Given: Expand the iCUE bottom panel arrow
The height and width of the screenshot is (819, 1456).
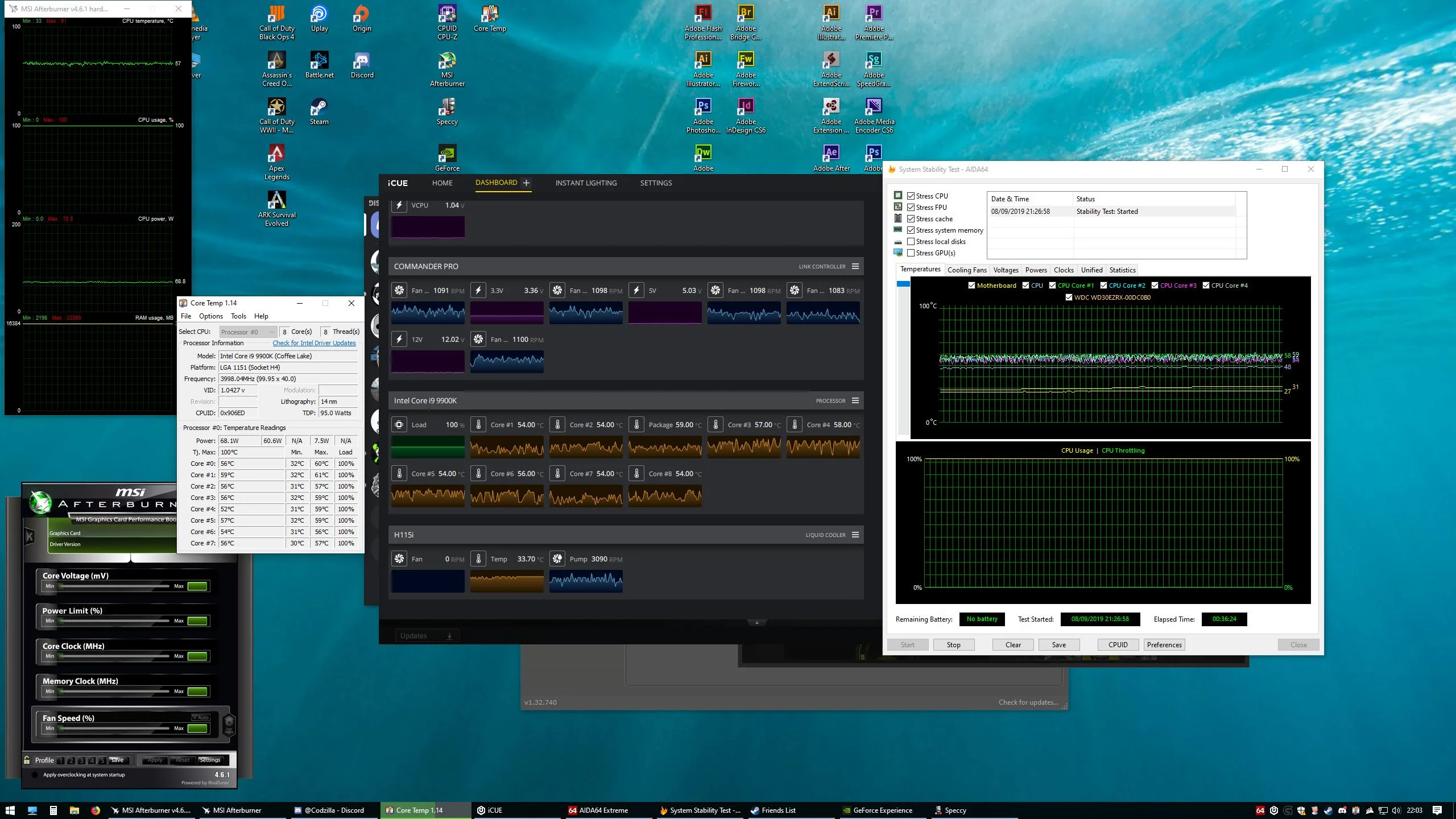Looking at the screenshot, I should click(x=756, y=623).
